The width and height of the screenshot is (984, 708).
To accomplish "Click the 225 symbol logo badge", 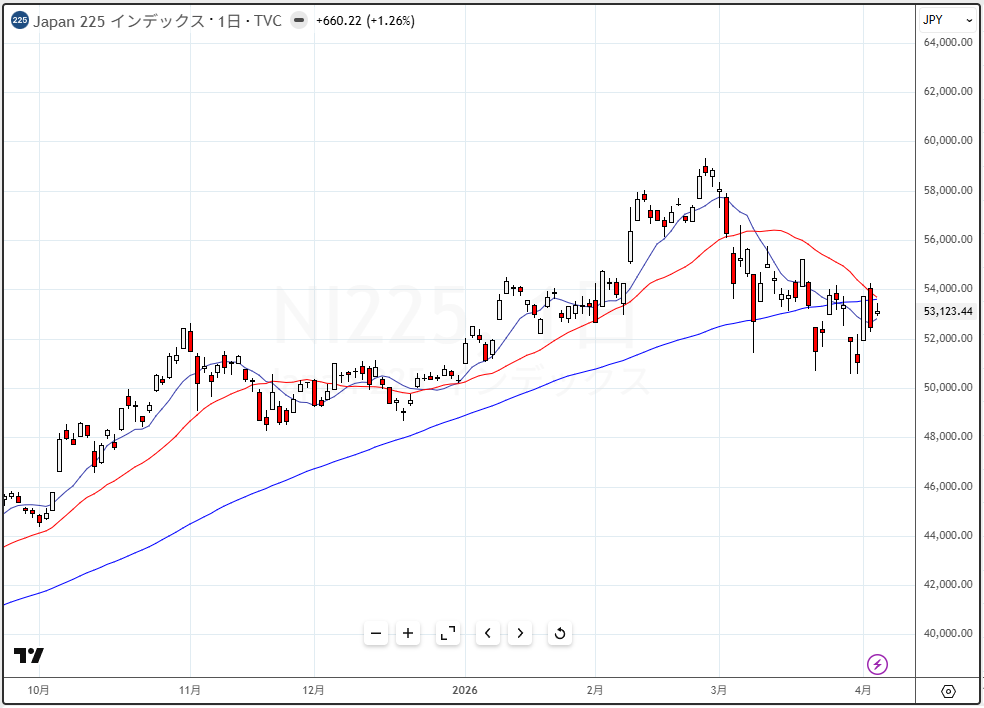I will [20, 21].
